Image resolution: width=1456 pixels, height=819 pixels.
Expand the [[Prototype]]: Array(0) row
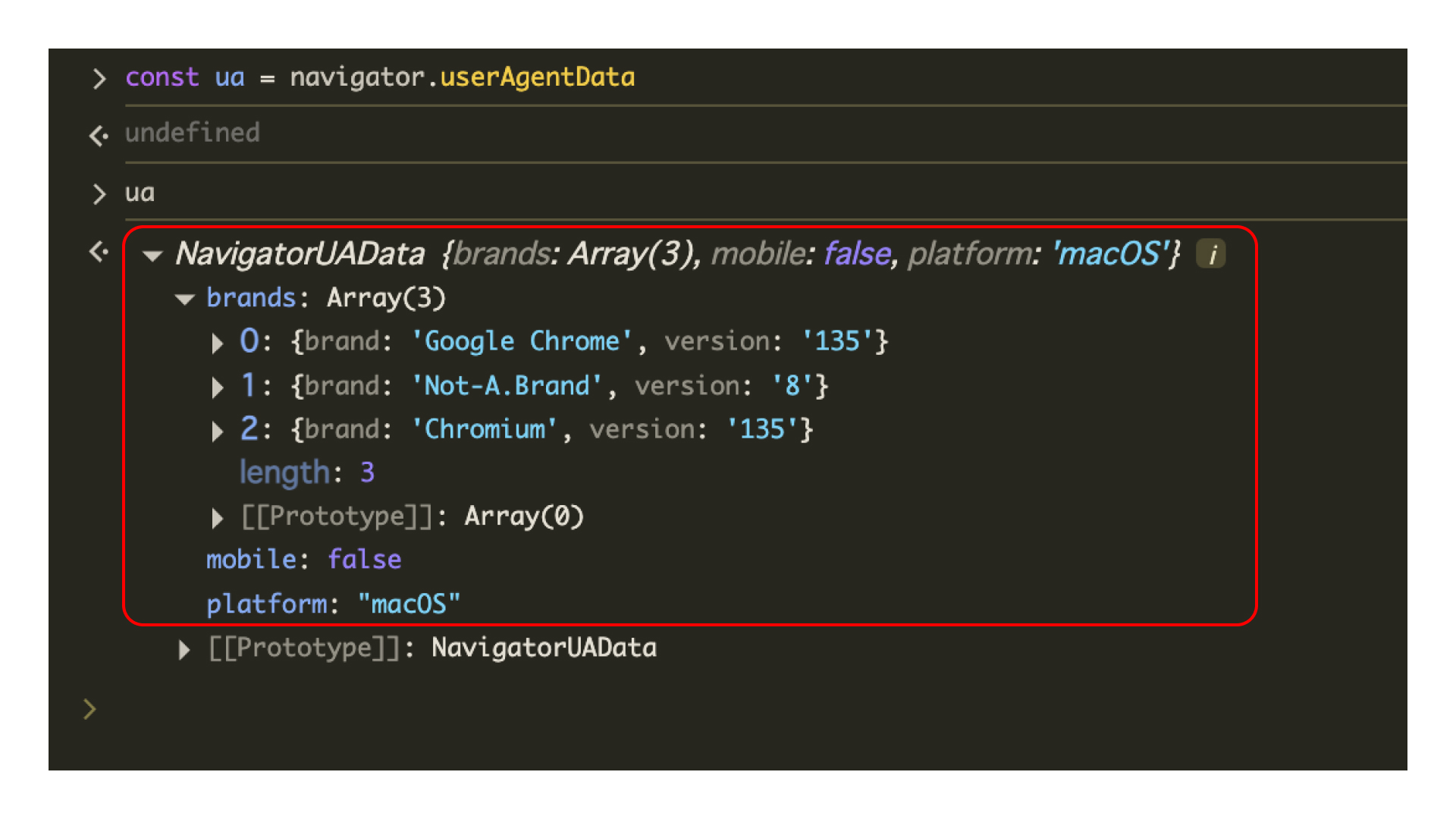218,518
